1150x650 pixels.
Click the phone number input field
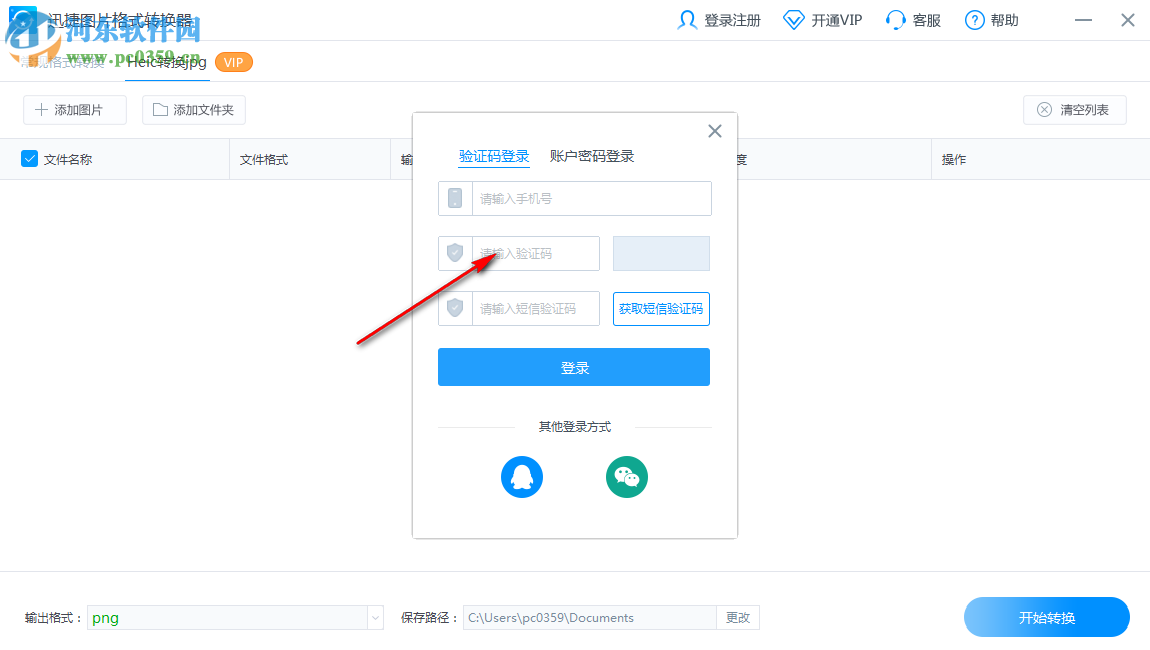(591, 198)
